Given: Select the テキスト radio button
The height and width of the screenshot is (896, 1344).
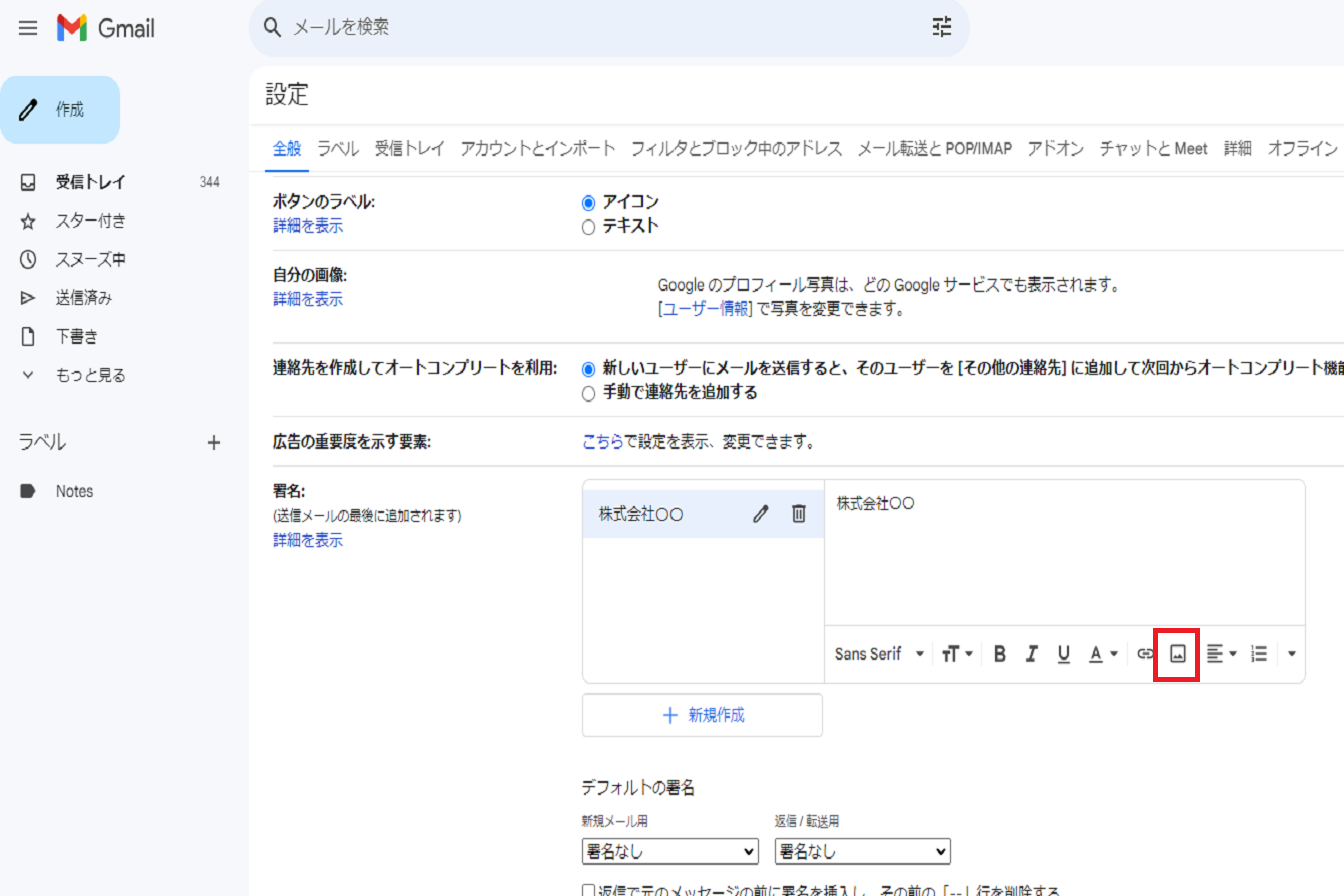Looking at the screenshot, I should tap(588, 227).
